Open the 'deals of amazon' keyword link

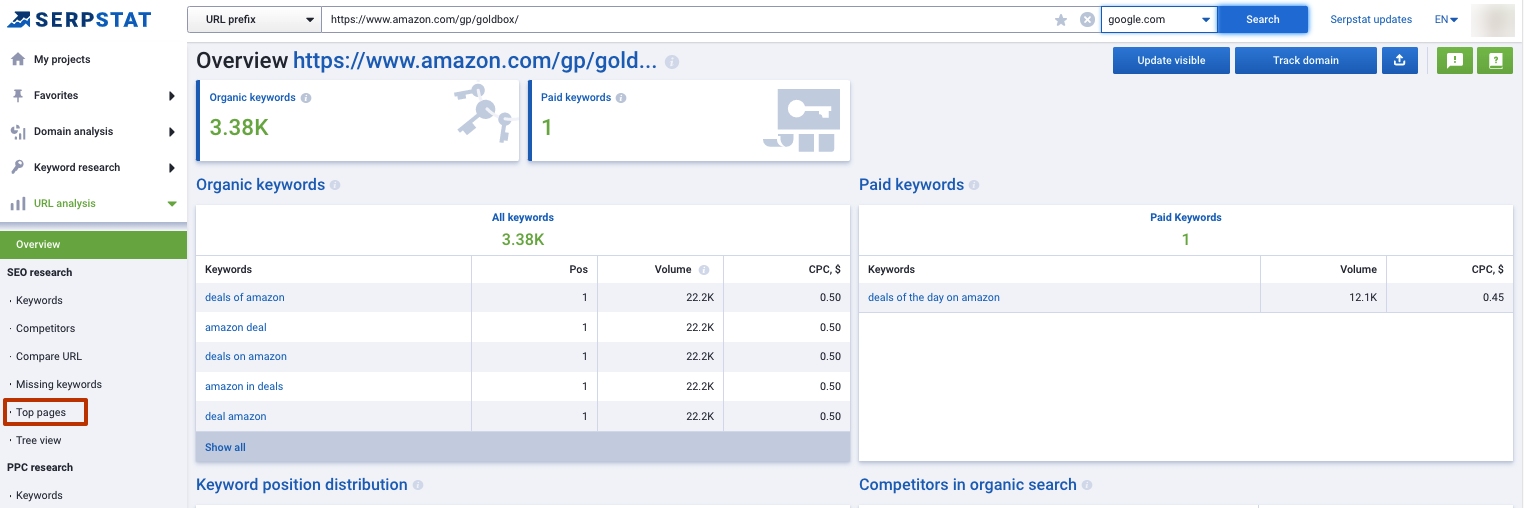(245, 297)
